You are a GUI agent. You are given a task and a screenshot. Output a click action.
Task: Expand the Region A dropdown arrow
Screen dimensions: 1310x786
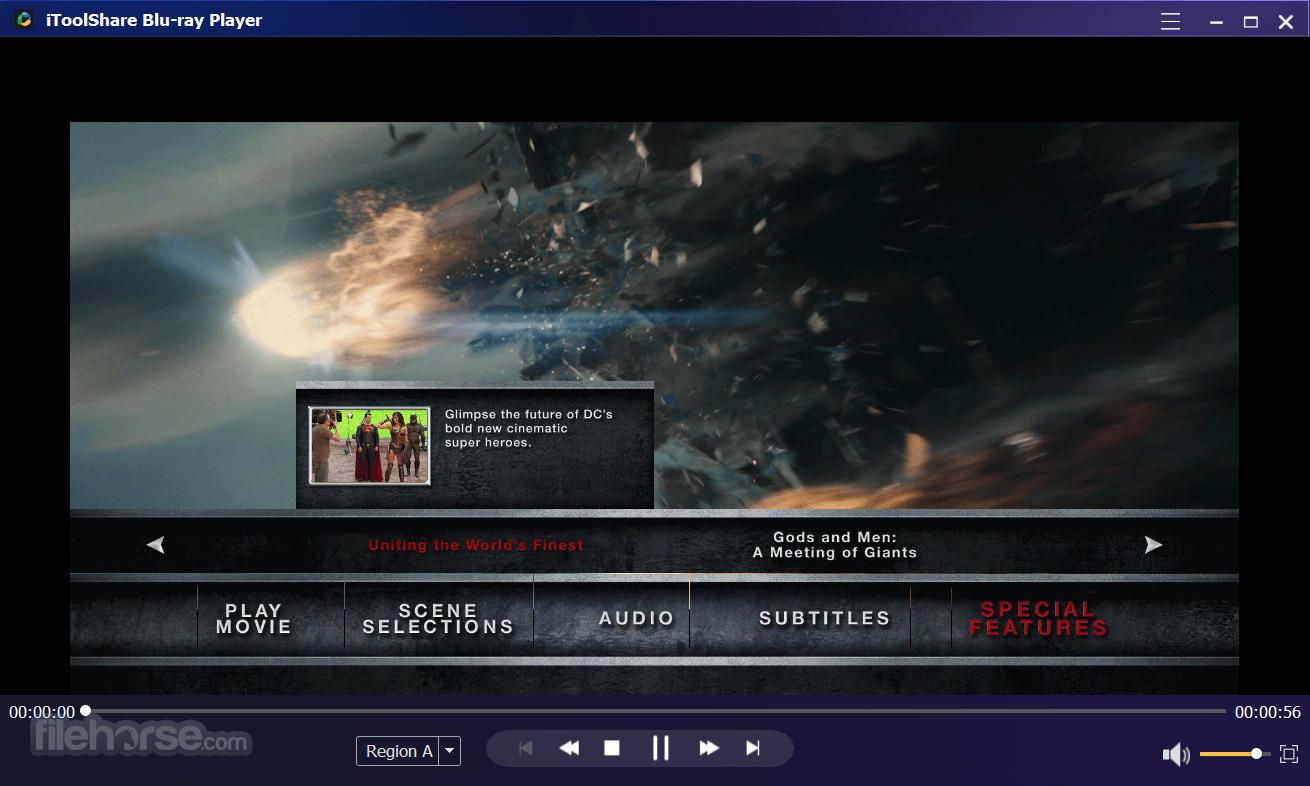450,751
